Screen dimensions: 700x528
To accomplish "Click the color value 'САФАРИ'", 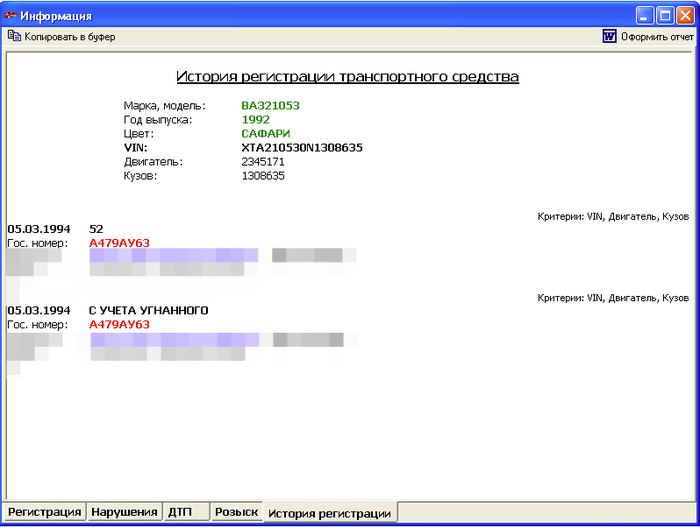I will tap(265, 134).
